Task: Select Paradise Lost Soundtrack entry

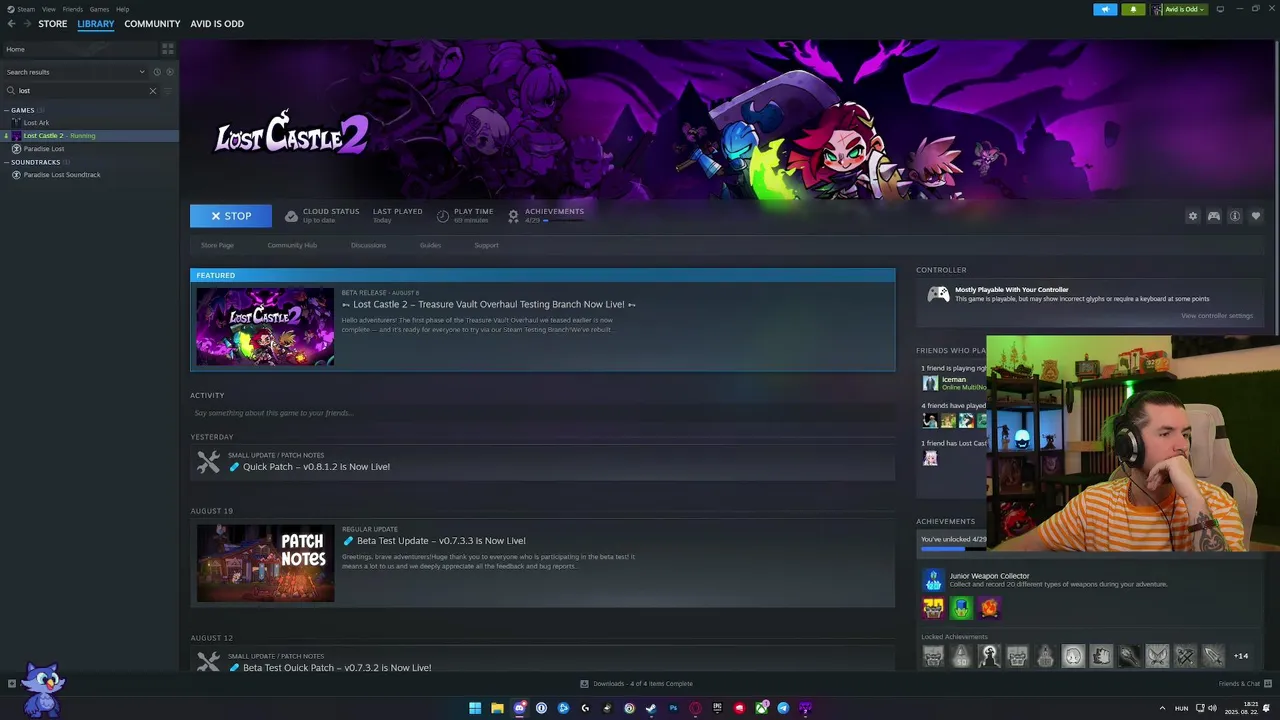Action: [61, 175]
